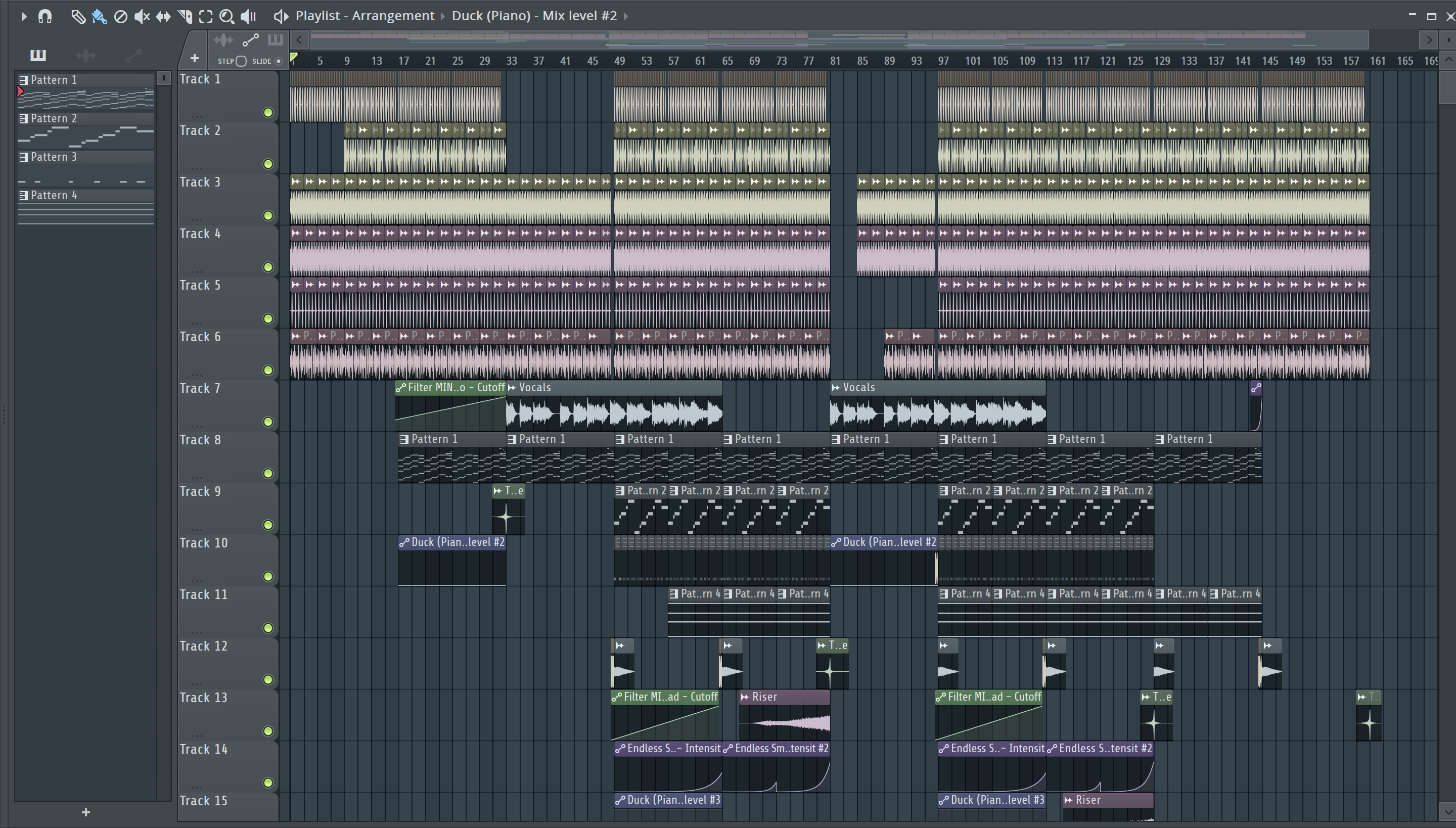Show audio clips in picker panel

coord(85,55)
